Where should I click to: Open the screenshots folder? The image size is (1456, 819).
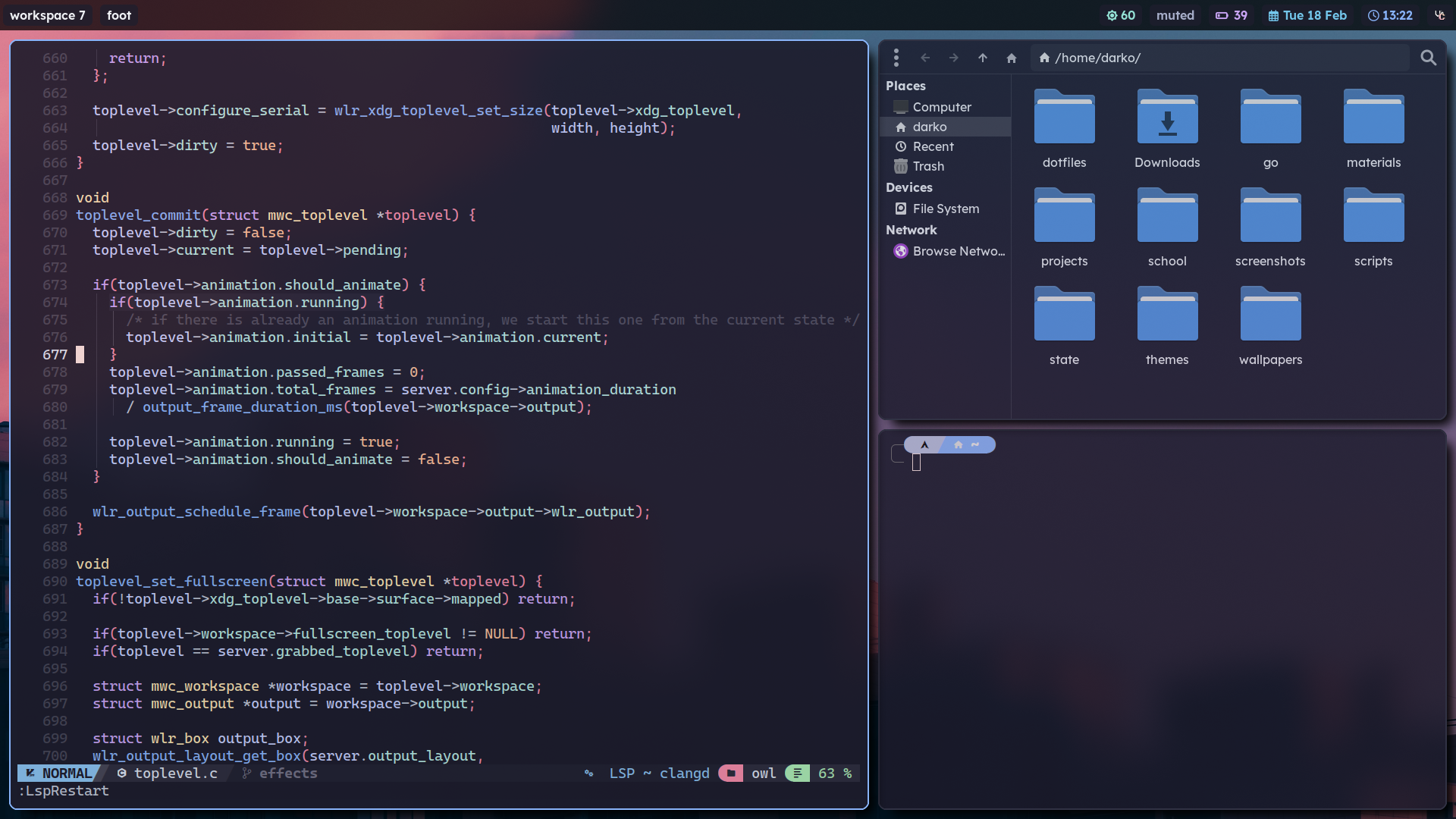tap(1271, 228)
